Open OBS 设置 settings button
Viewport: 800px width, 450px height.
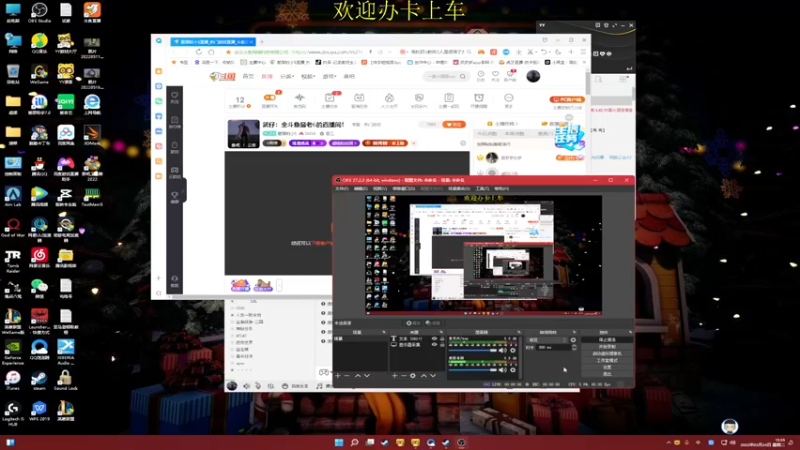point(607,367)
